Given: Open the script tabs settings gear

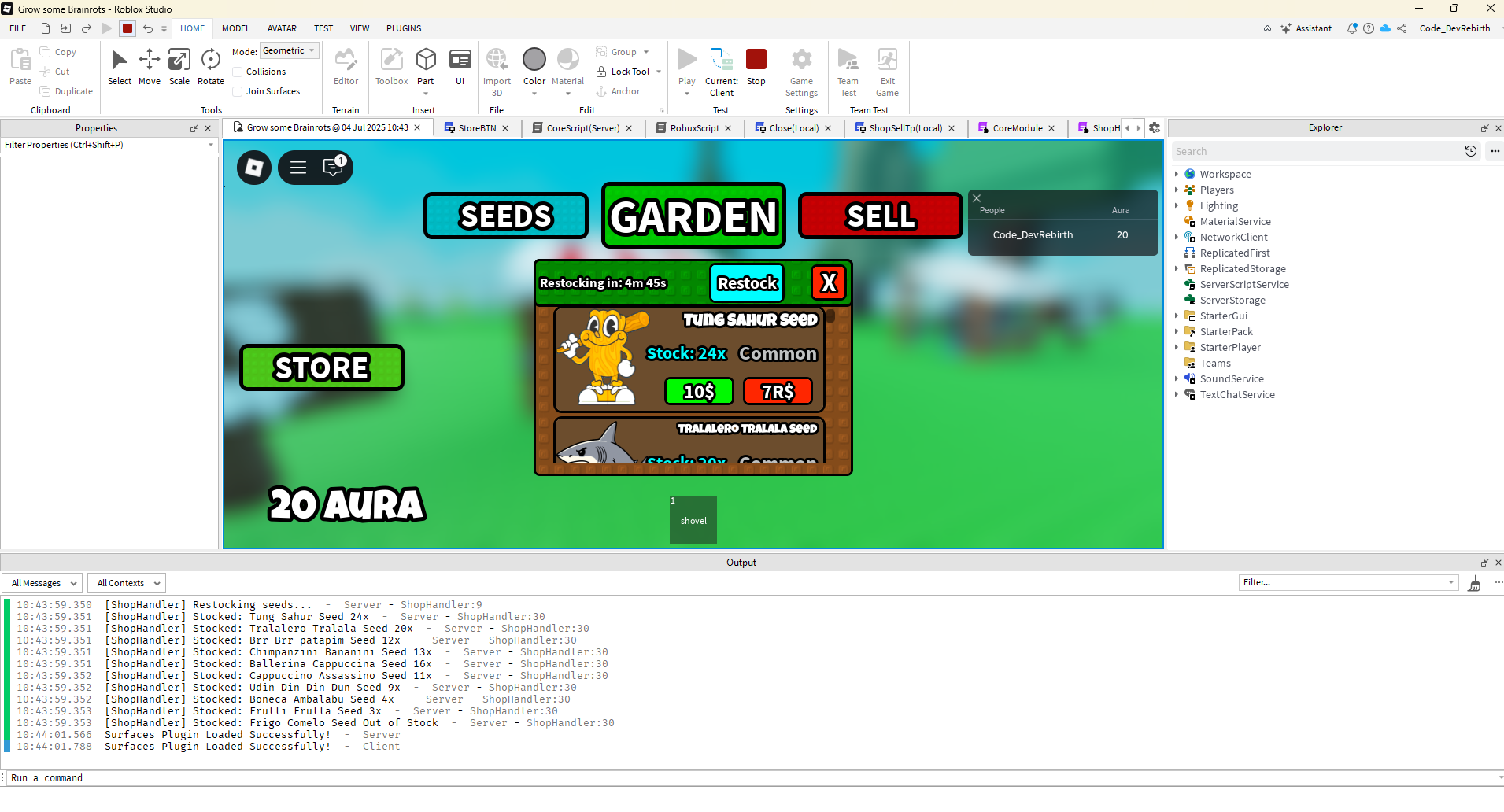Looking at the screenshot, I should click(x=1155, y=127).
